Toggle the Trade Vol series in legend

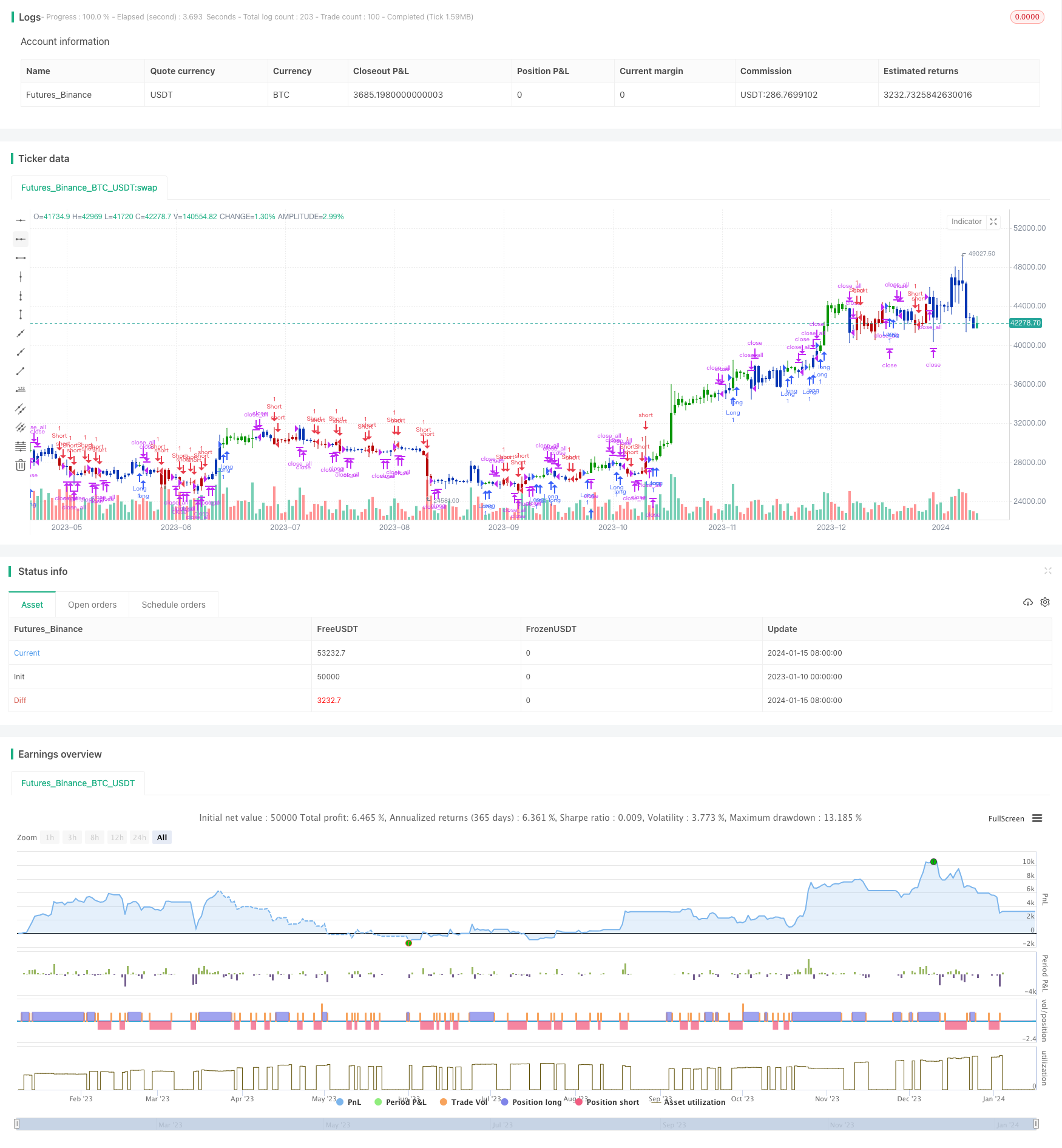[x=464, y=1102]
